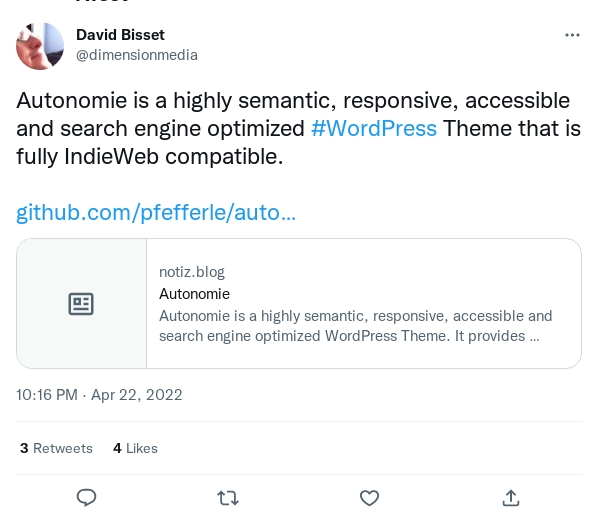Retweet this tweet using the arrows icon

[x=228, y=498]
